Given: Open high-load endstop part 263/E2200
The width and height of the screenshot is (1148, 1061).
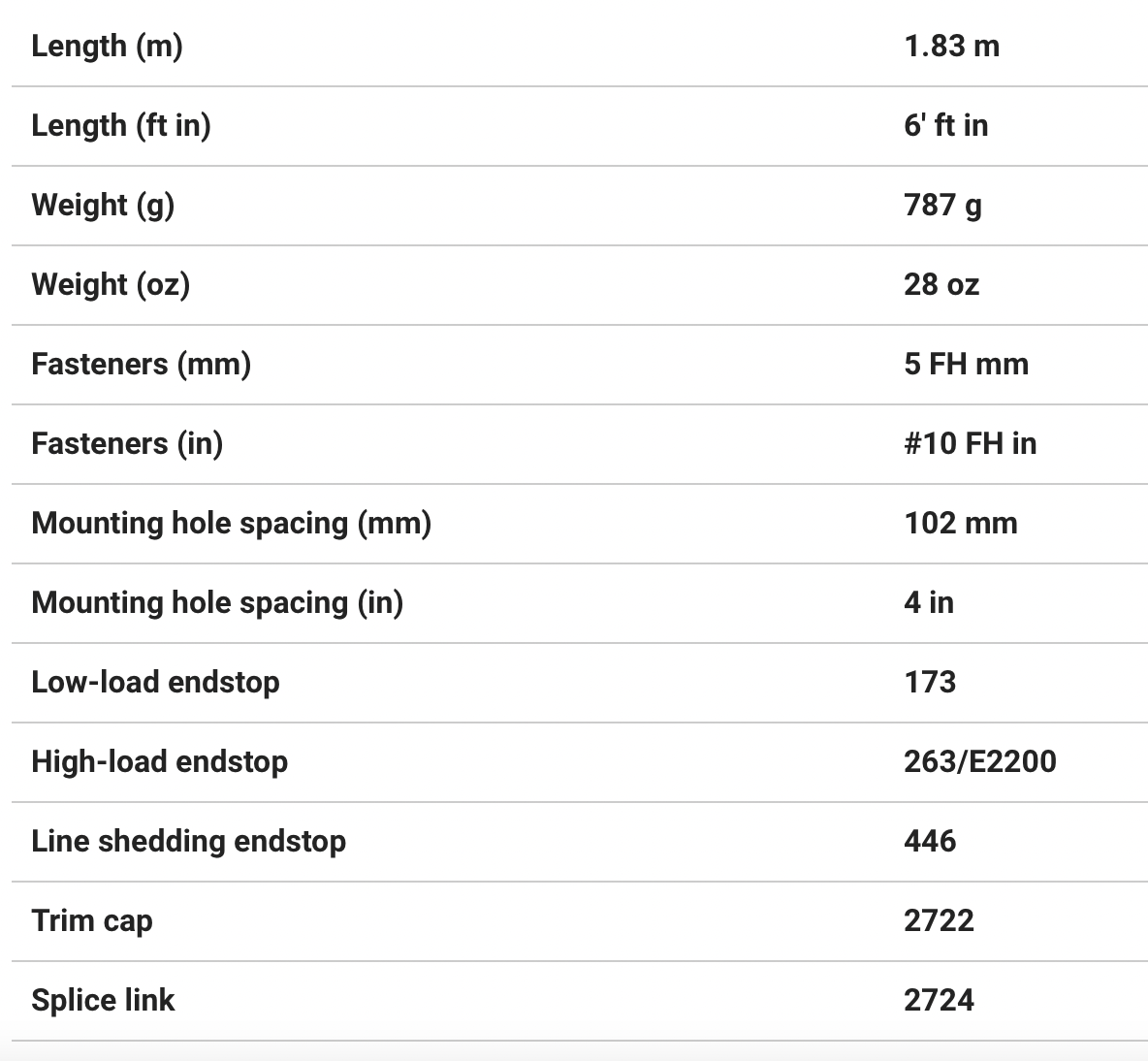Looking at the screenshot, I should pyautogui.click(x=979, y=761).
